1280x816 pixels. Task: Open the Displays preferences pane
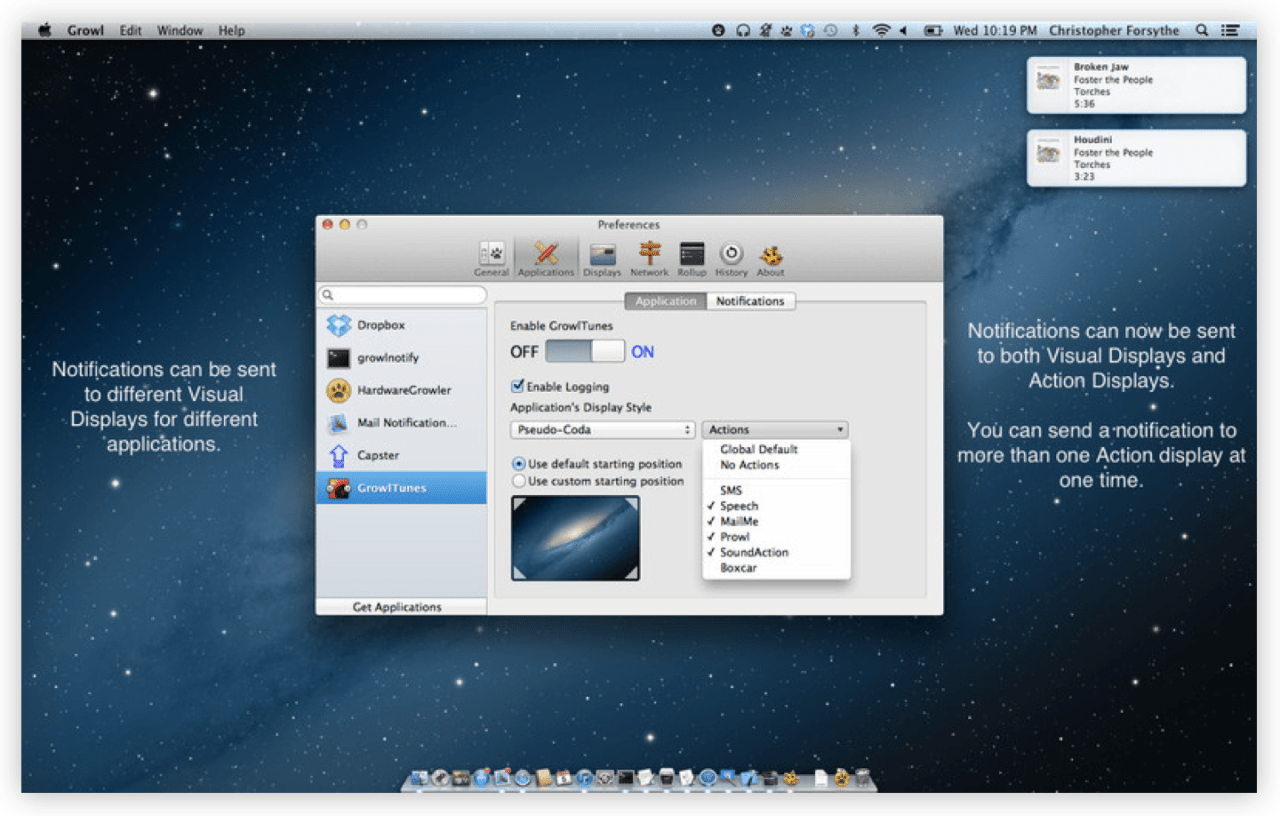pos(602,259)
